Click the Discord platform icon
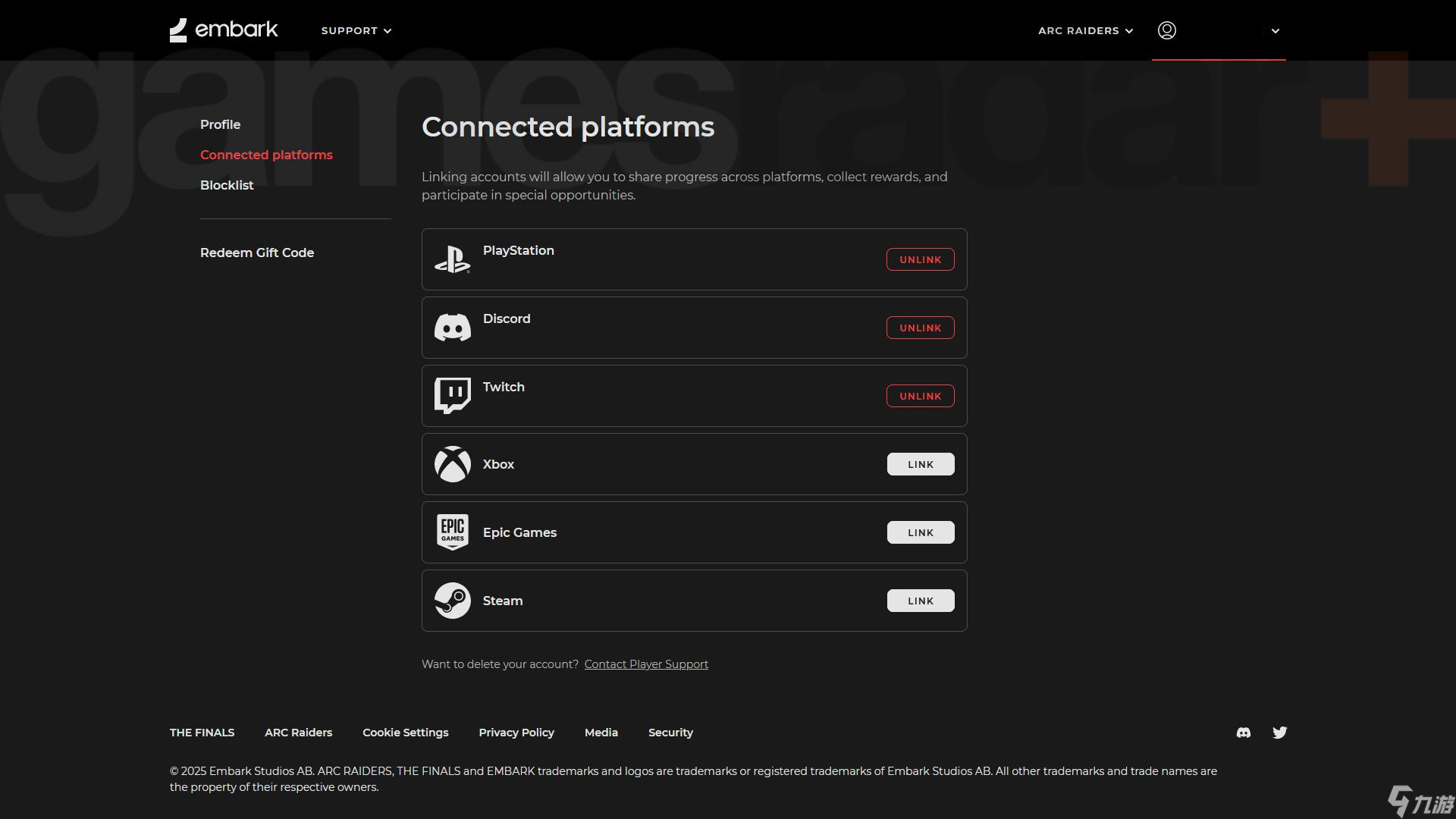The image size is (1456, 819). click(x=452, y=328)
